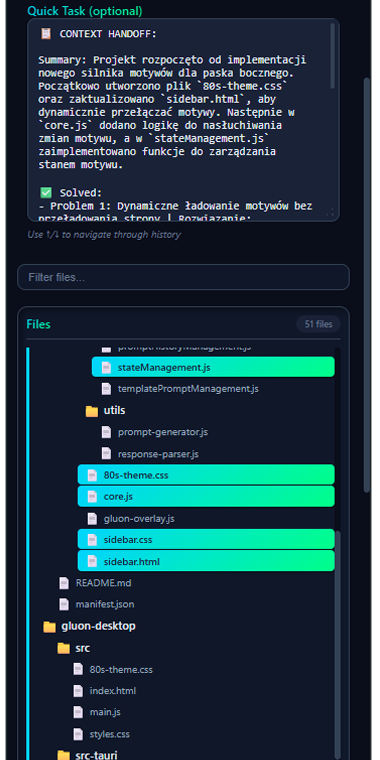Deselect the highlighted core.js file

[206, 497]
